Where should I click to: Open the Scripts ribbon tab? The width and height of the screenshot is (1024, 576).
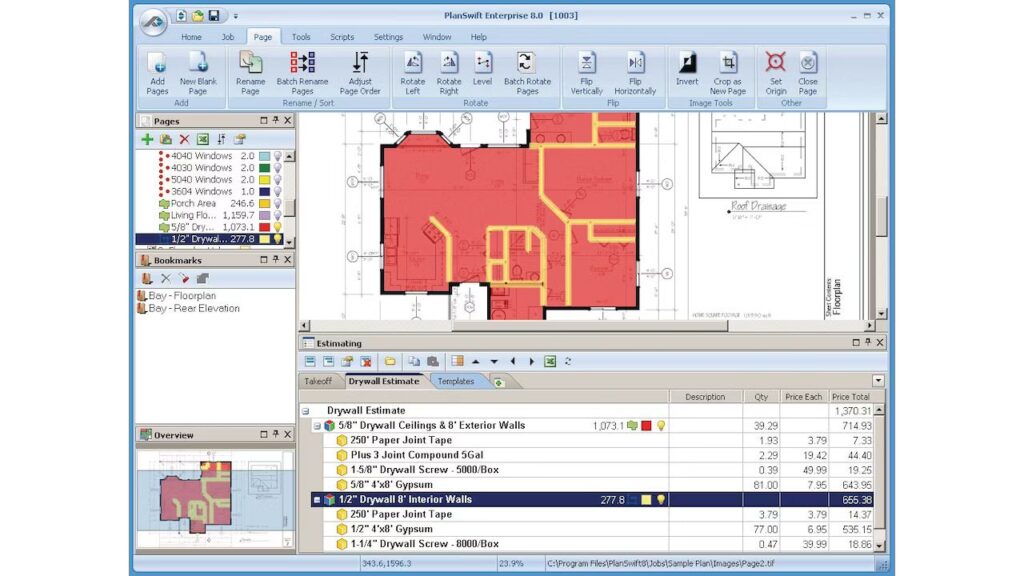[342, 37]
